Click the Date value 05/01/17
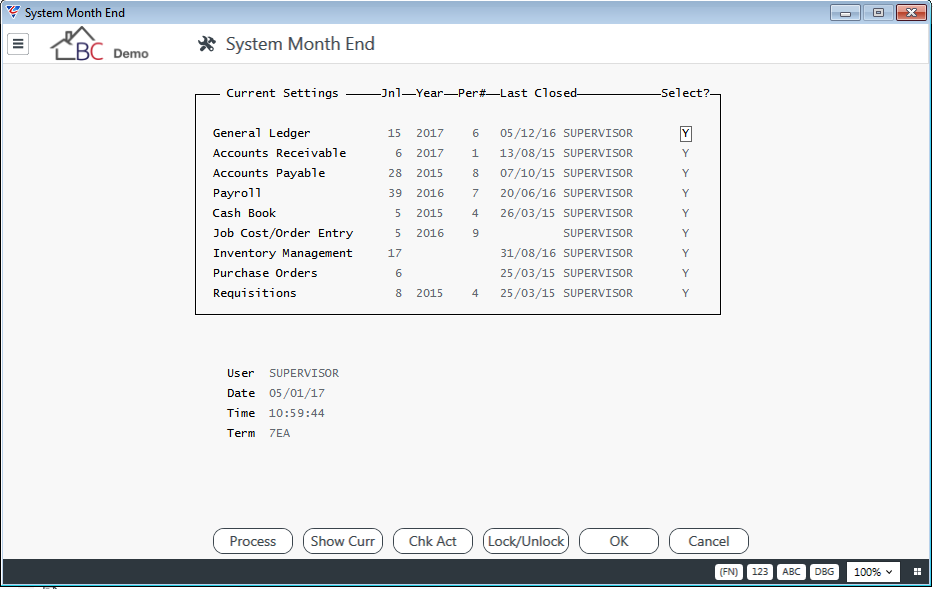The image size is (933, 589). click(297, 393)
